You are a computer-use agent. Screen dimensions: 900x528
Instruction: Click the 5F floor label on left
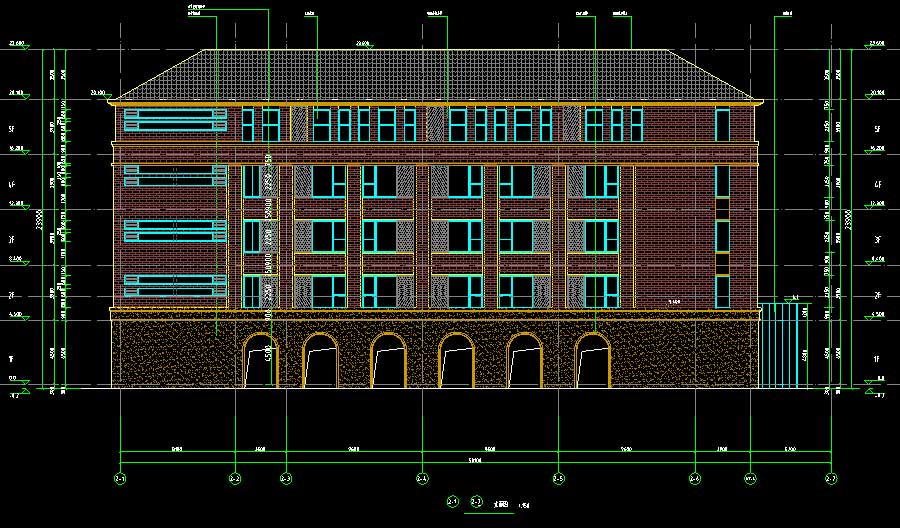click(x=12, y=130)
